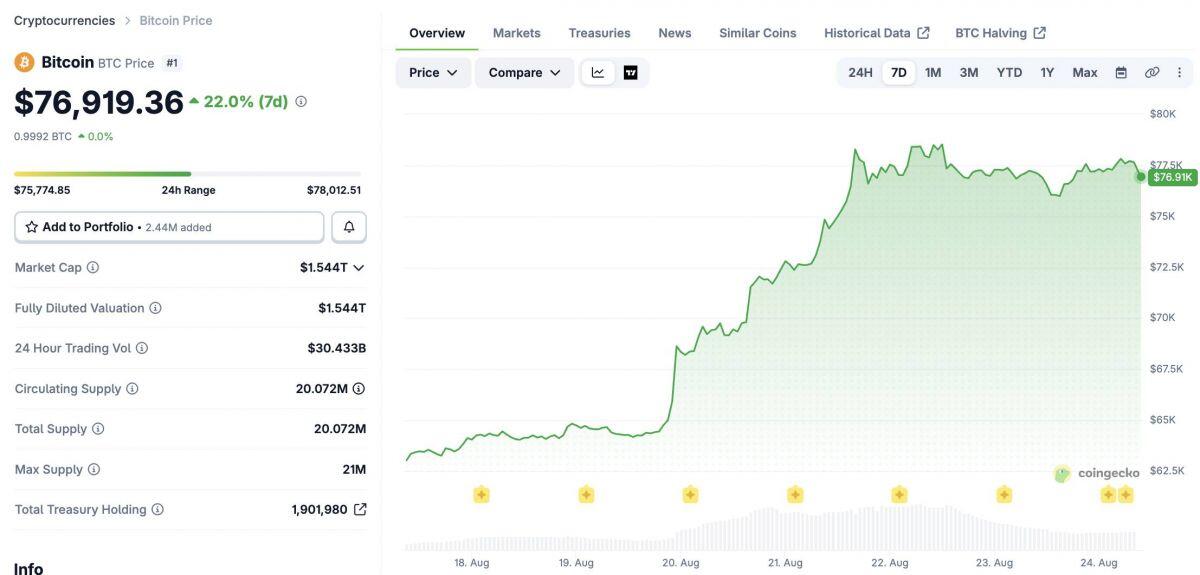Expand the Market Cap $1.544T chevron

[359, 268]
